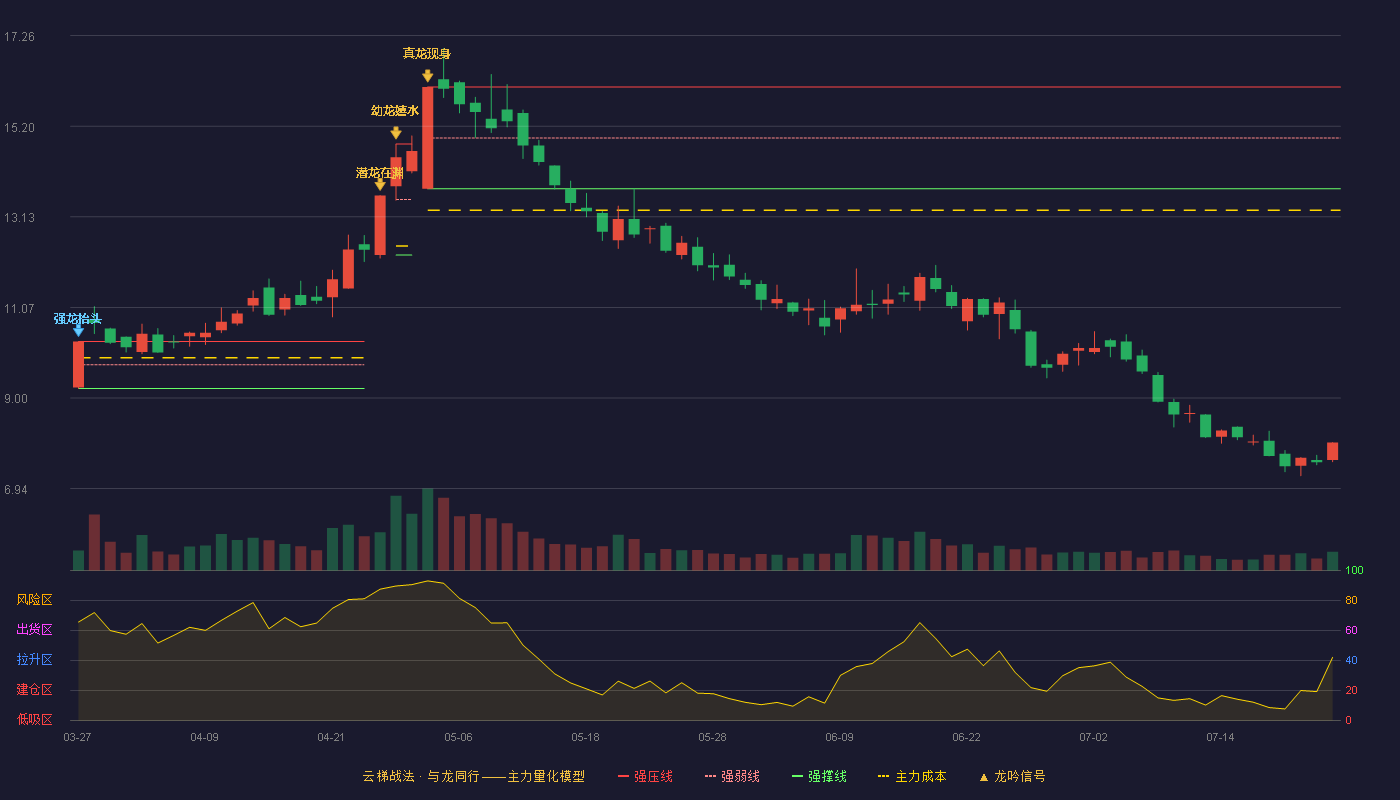Screen dimensions: 1400x800
Task: Click the 13.13 price axis label
Action: pyautogui.click(x=19, y=218)
